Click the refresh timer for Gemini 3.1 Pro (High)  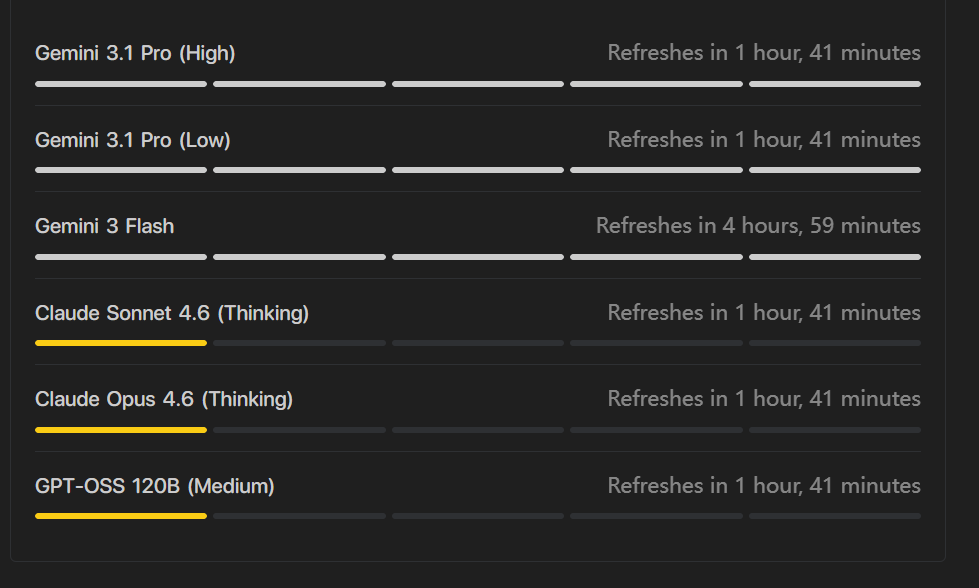pos(764,52)
